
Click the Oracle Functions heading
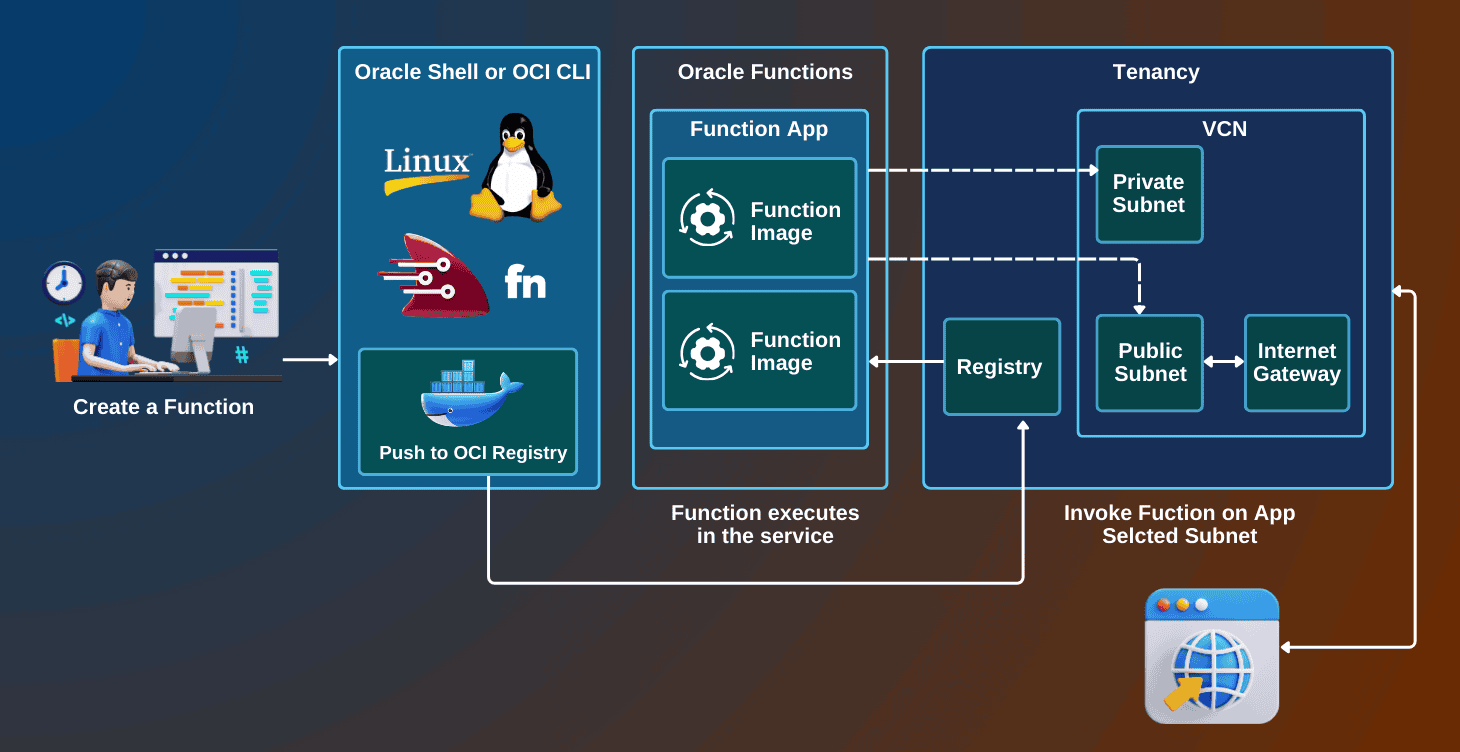pos(765,72)
